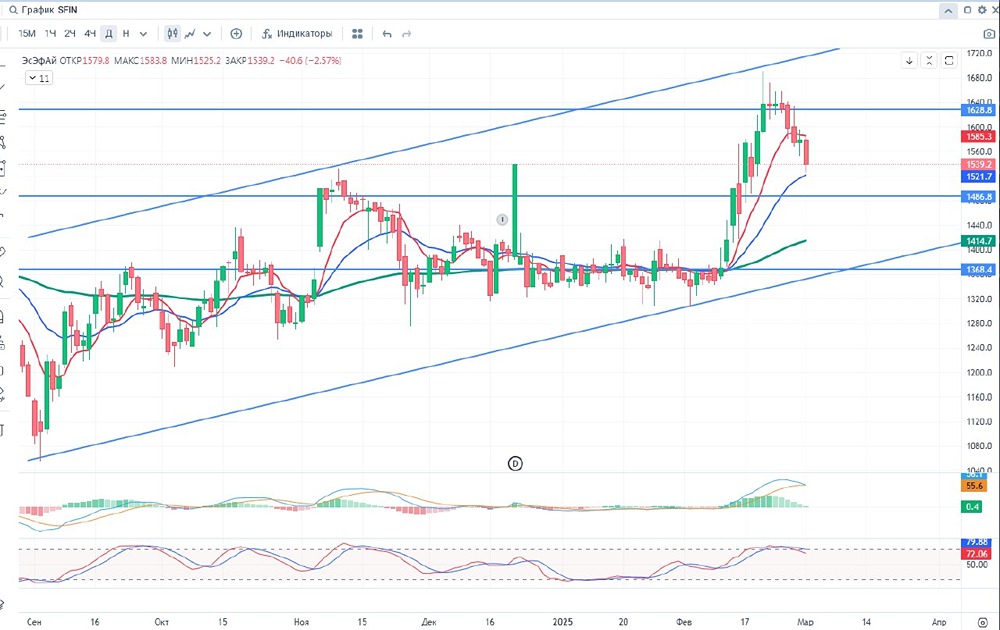Click the 50.00 label on the stochastic scale

click(x=977, y=565)
